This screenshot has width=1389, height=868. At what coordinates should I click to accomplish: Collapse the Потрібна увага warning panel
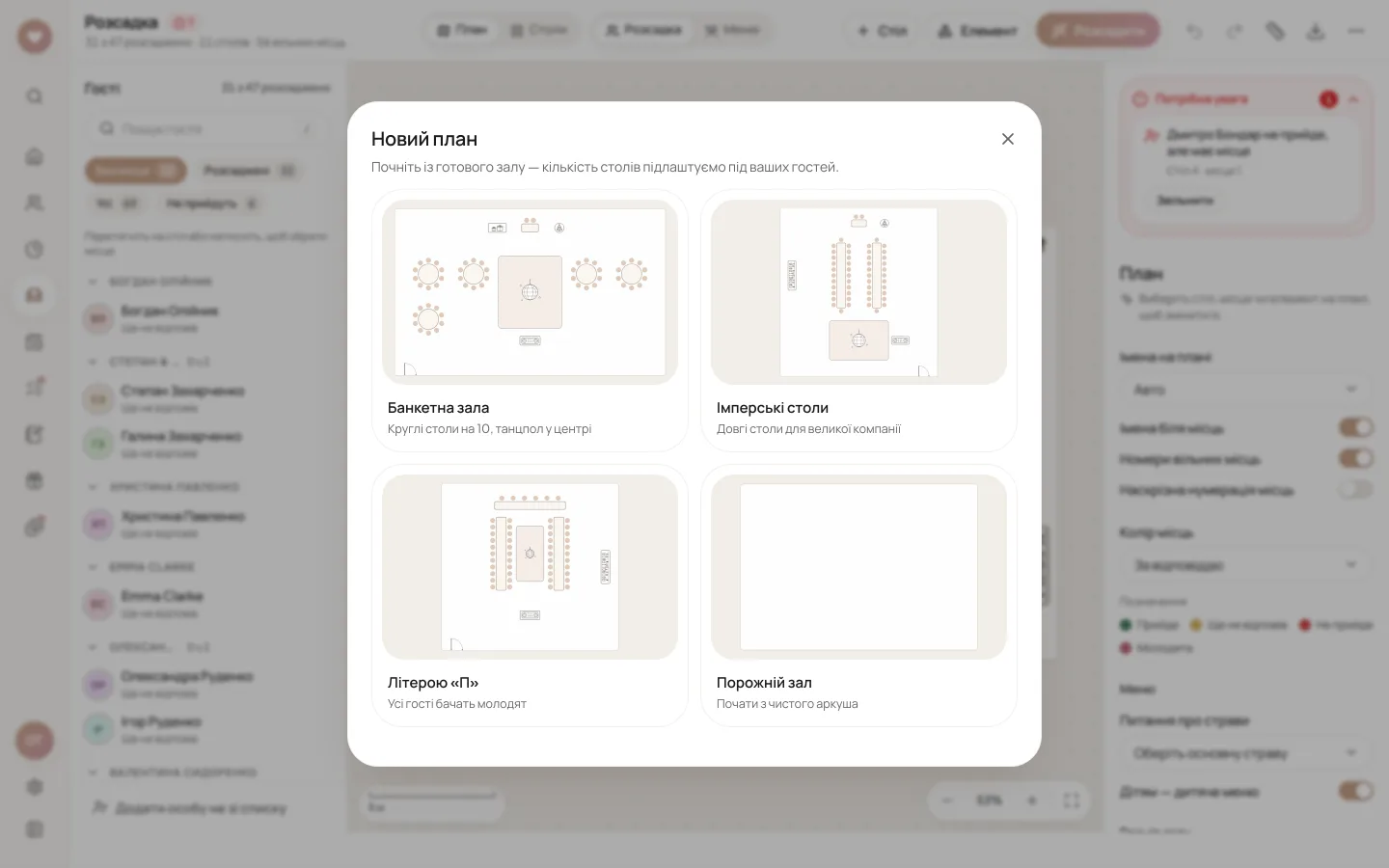tap(1353, 99)
